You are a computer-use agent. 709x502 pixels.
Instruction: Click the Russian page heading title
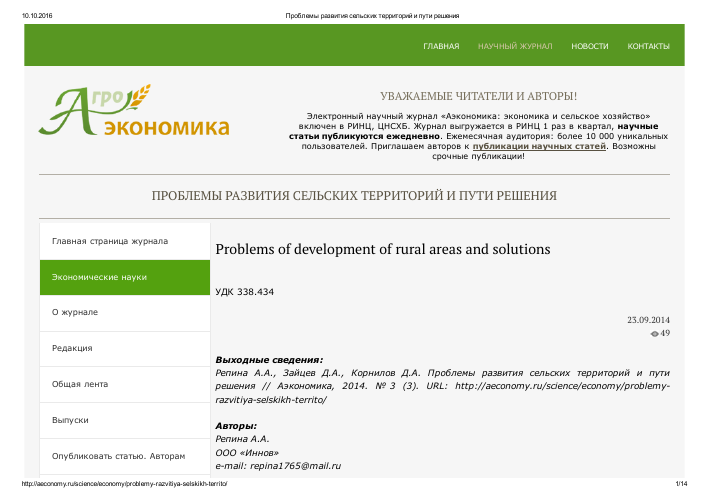(x=354, y=195)
